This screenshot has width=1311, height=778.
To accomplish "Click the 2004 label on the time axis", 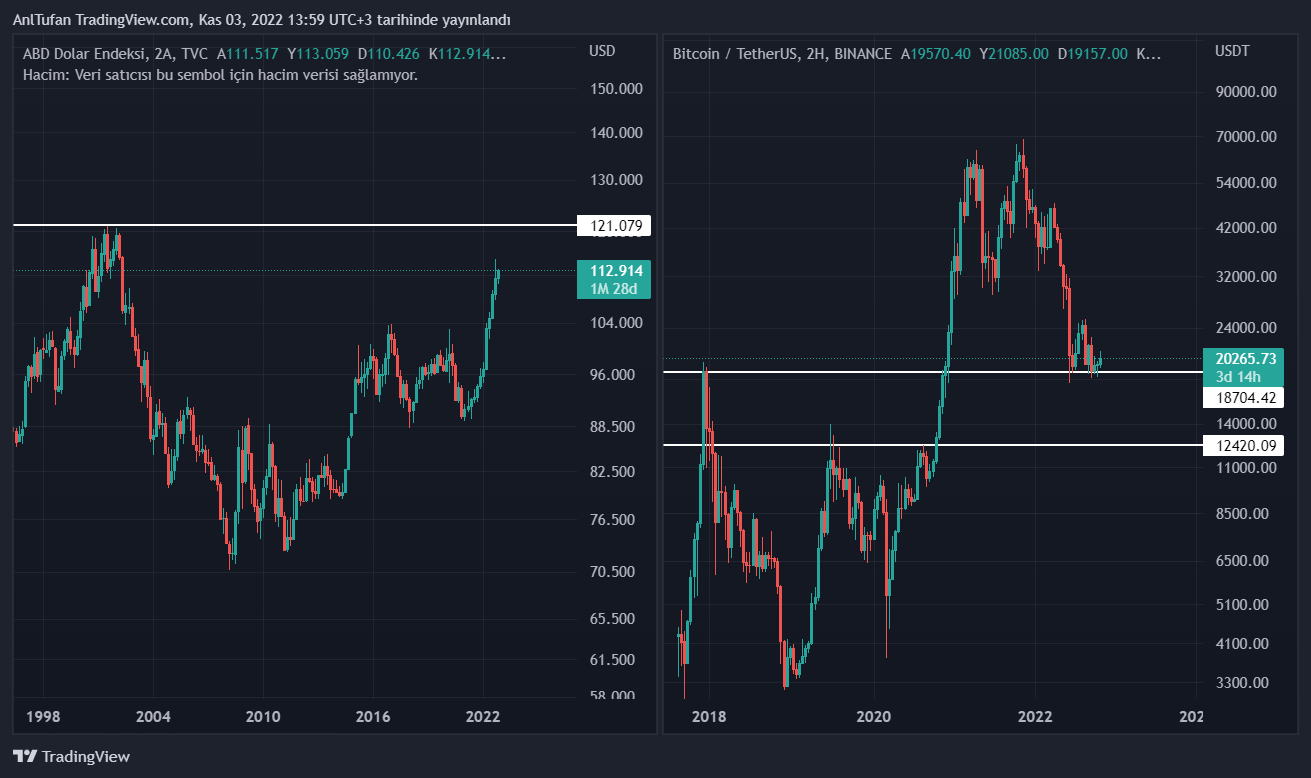I will [153, 717].
